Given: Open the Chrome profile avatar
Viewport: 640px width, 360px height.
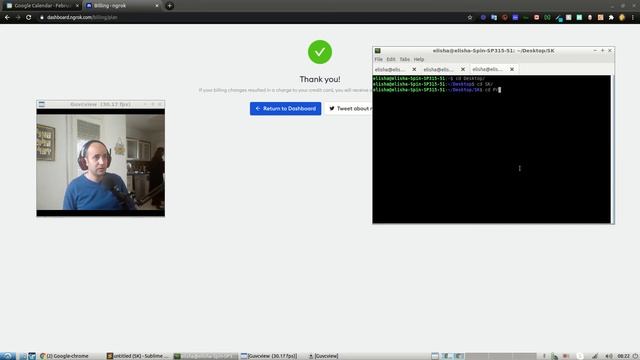Looking at the screenshot, I should [622, 18].
